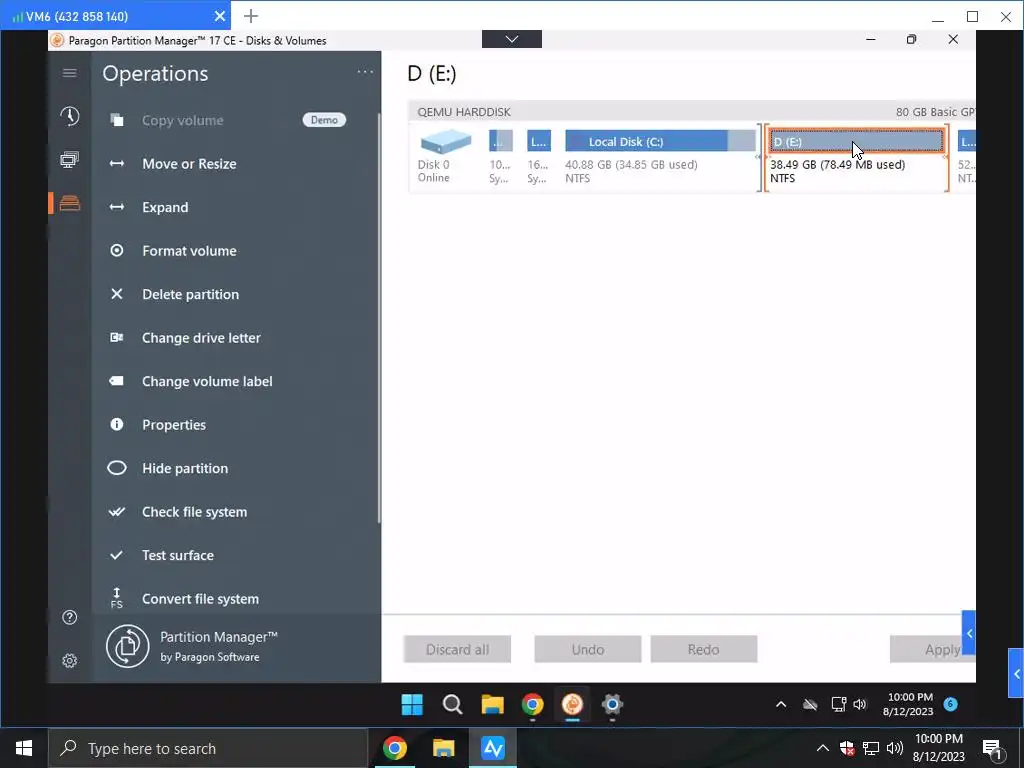The width and height of the screenshot is (1024, 768).
Task: Choose Hide partition operation
Action: (x=185, y=468)
